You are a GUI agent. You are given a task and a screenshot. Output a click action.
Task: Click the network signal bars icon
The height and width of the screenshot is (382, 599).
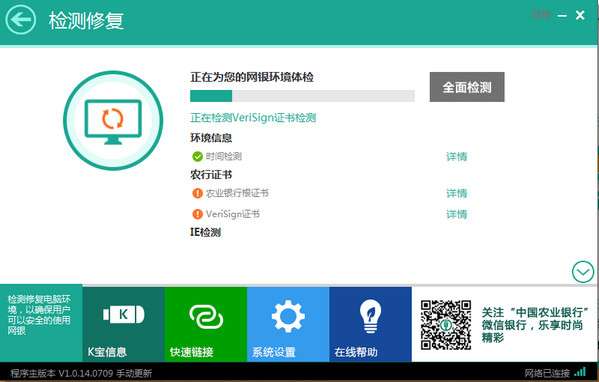tap(580, 372)
